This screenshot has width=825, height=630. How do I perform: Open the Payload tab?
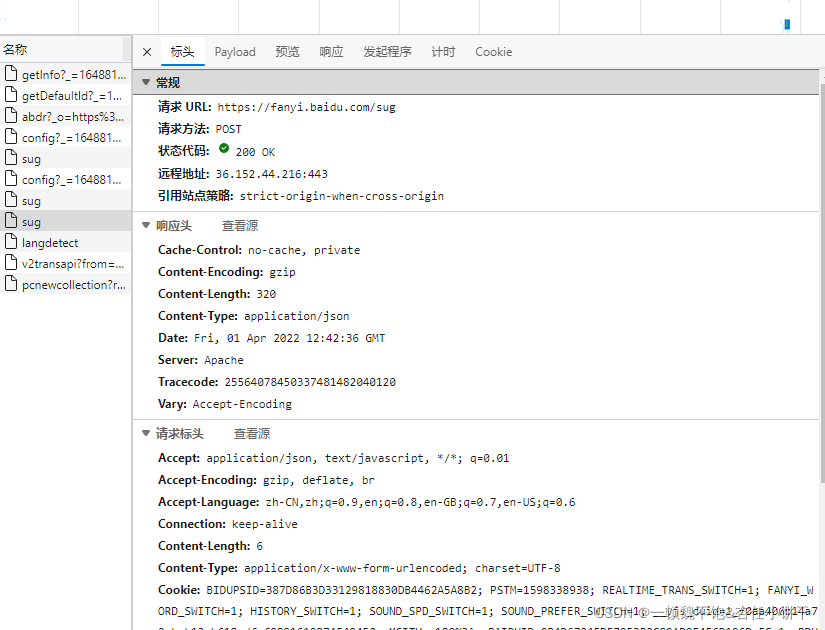(x=235, y=52)
